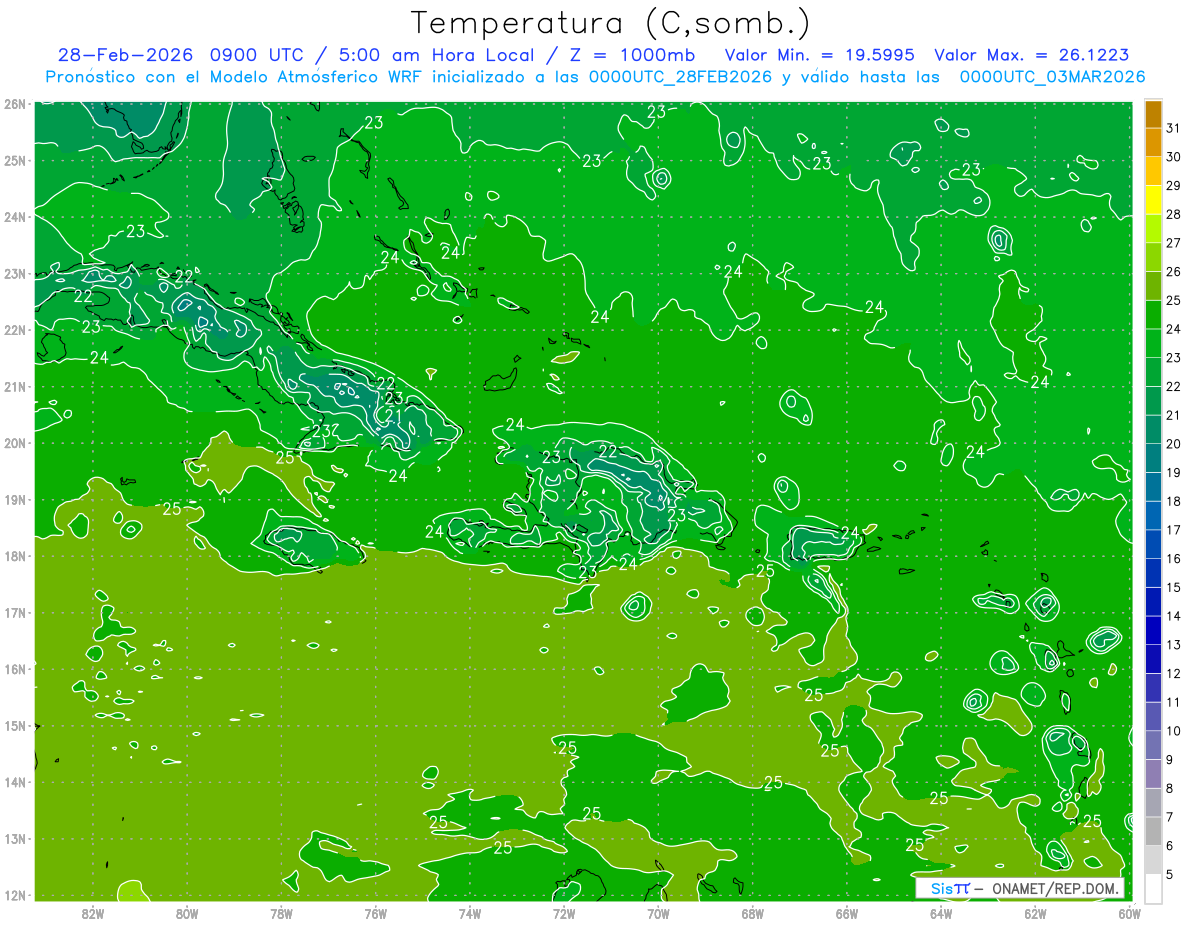Viewport: 1200px width, 927px height.
Task: Click the "ONAMET/REP.DOM." credit label
Action: [x=1054, y=888]
